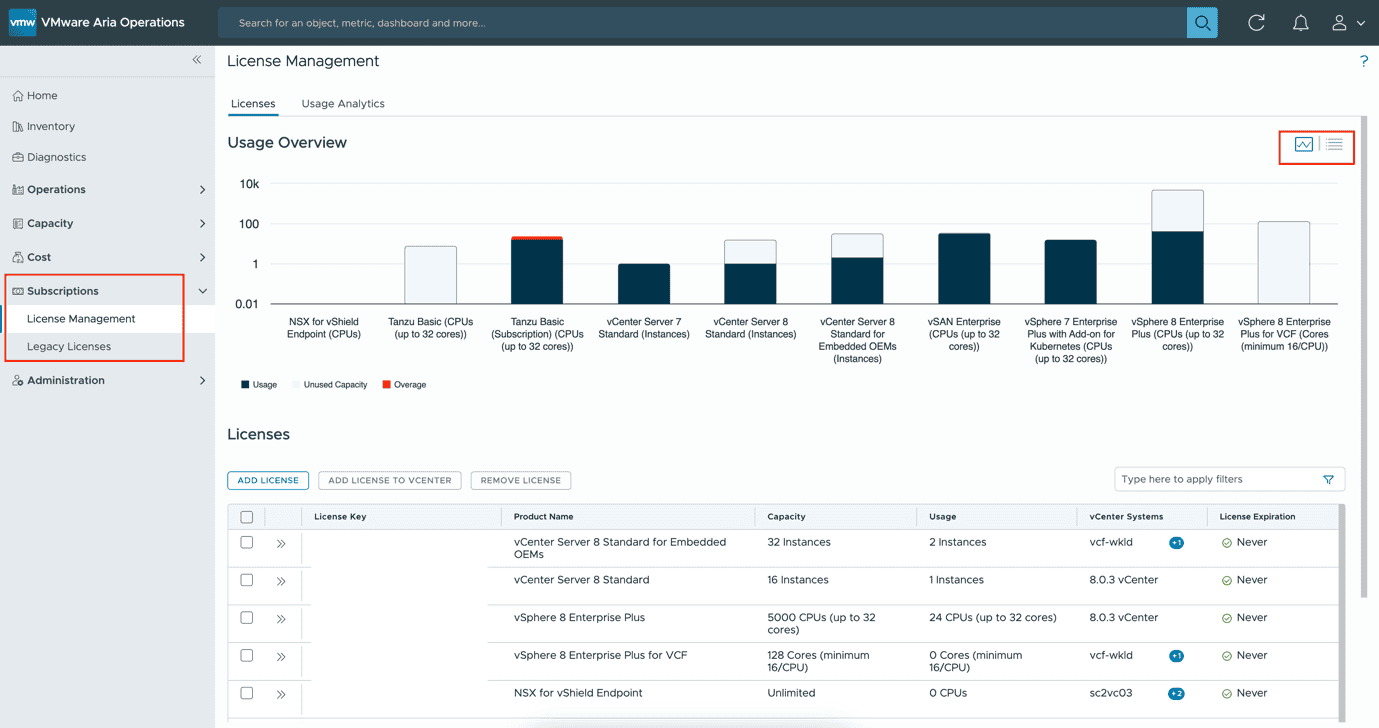Click the filter funnel icon
Screen dimensions: 1379x728
click(x=1328, y=480)
